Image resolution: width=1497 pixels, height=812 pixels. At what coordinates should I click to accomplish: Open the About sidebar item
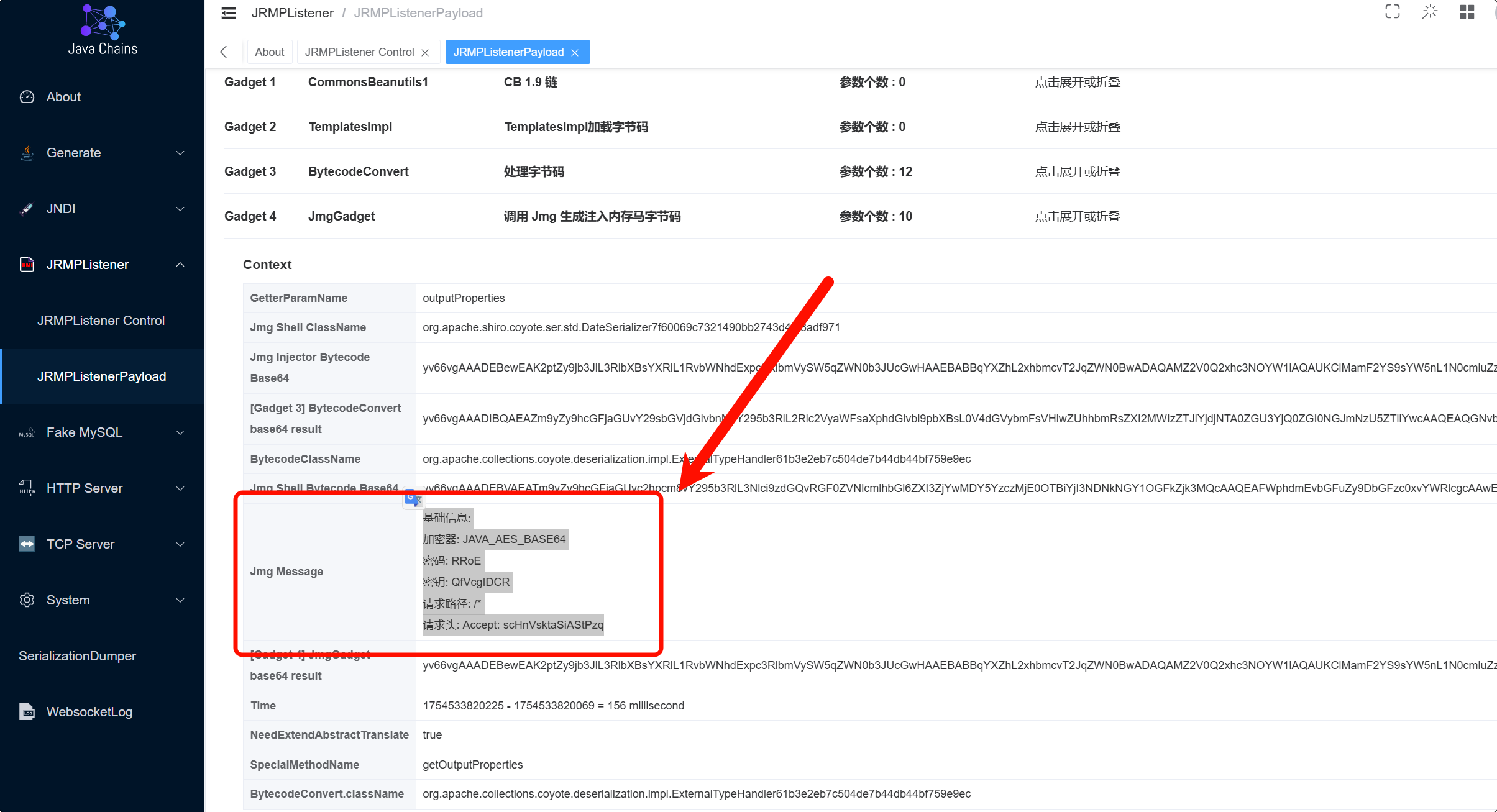click(63, 97)
